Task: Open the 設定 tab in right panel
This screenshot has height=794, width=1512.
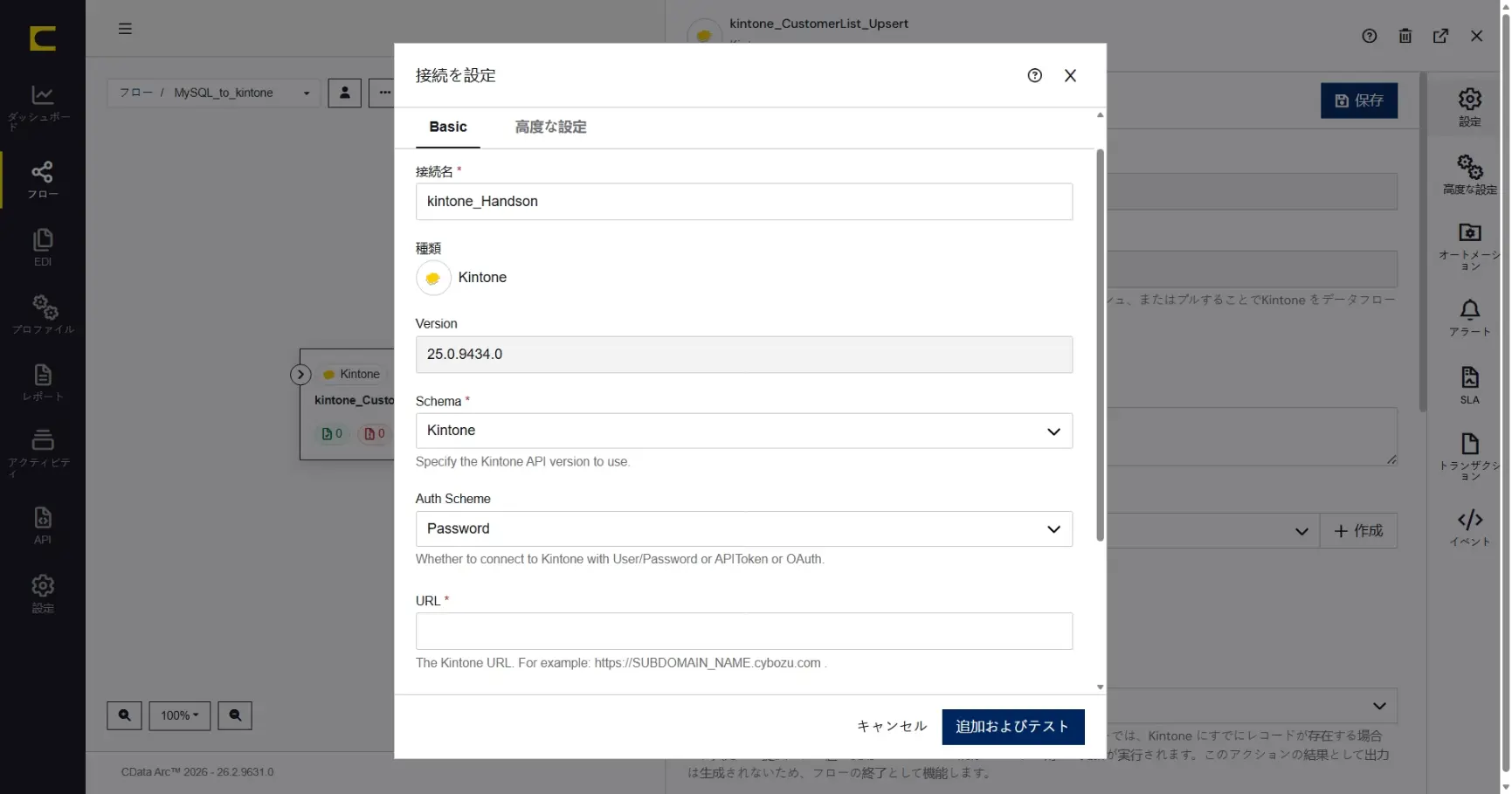Action: click(1469, 107)
